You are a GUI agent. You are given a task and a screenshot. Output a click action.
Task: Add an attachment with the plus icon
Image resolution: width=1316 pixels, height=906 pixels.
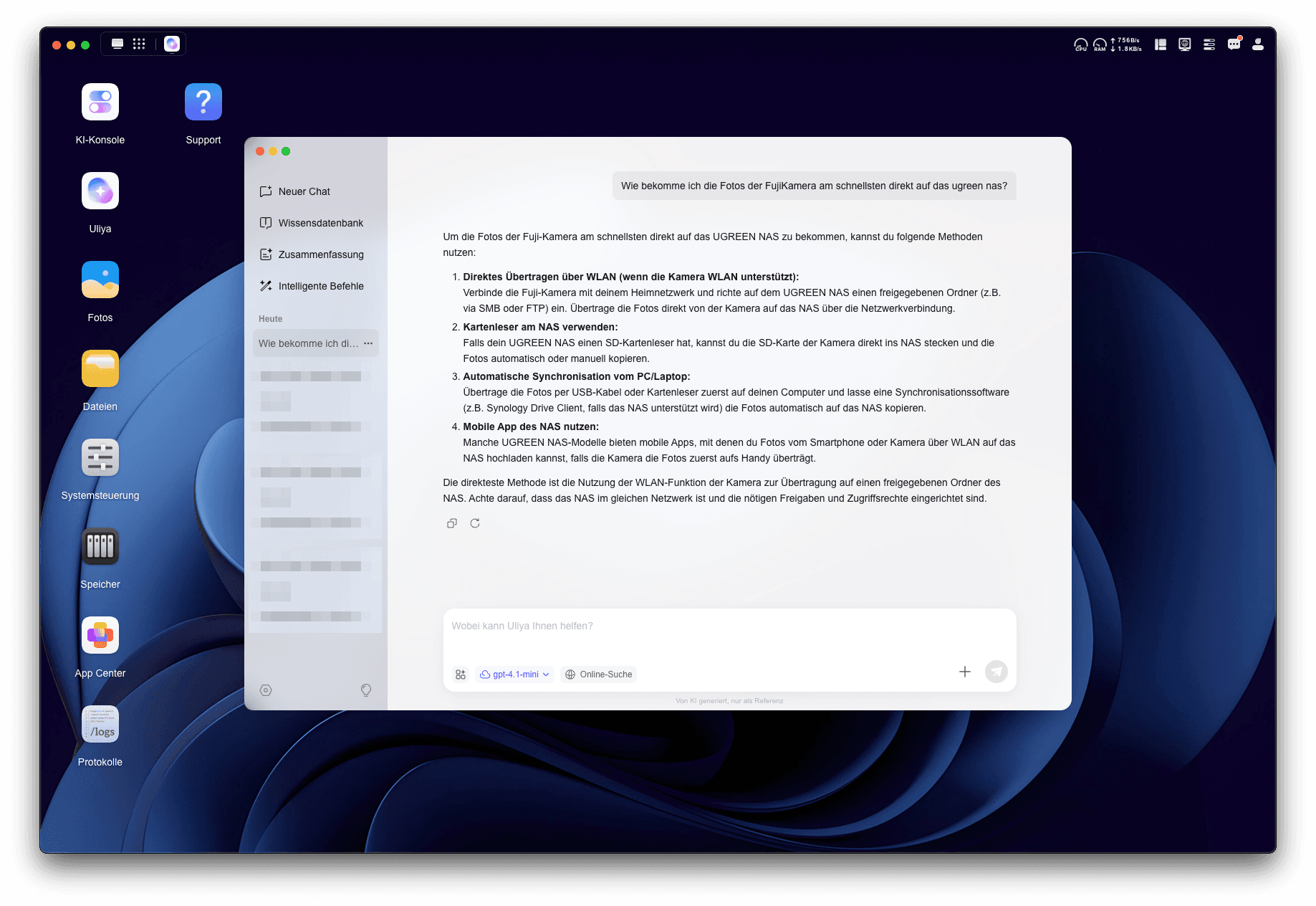click(965, 672)
